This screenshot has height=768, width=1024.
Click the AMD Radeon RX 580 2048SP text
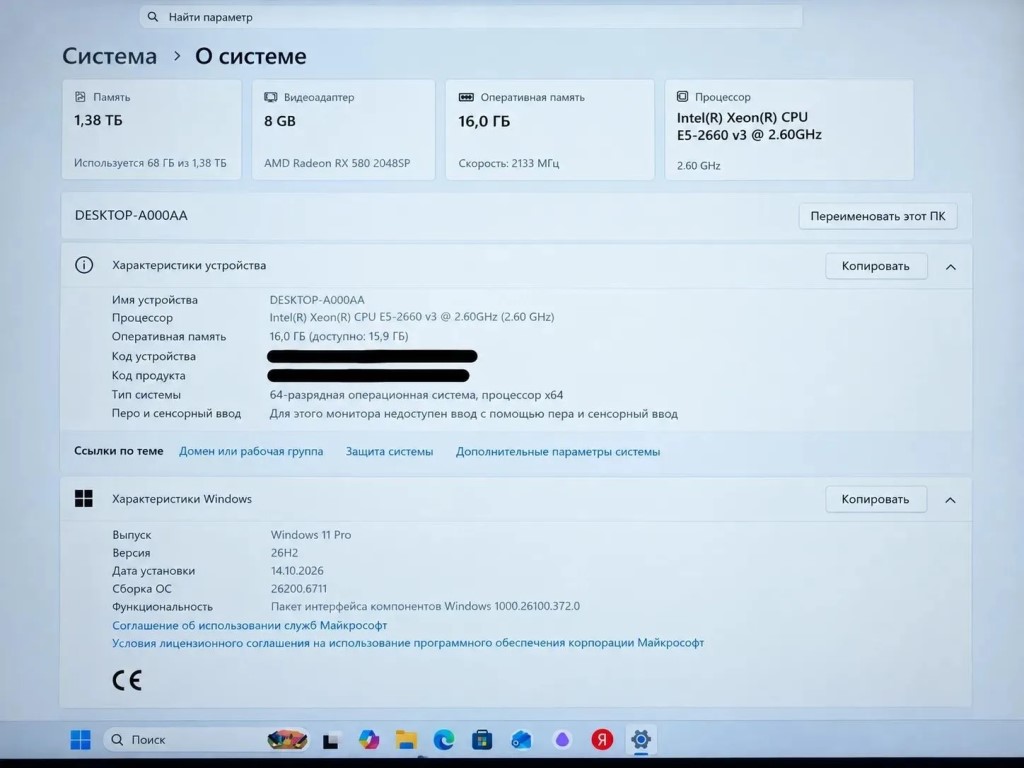337,163
